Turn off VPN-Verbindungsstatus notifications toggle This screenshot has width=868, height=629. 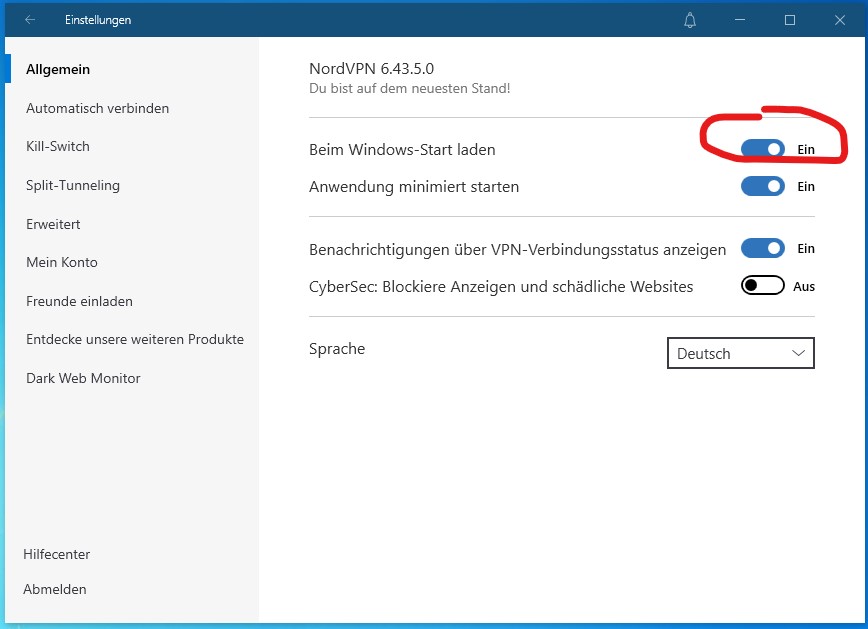tap(762, 248)
